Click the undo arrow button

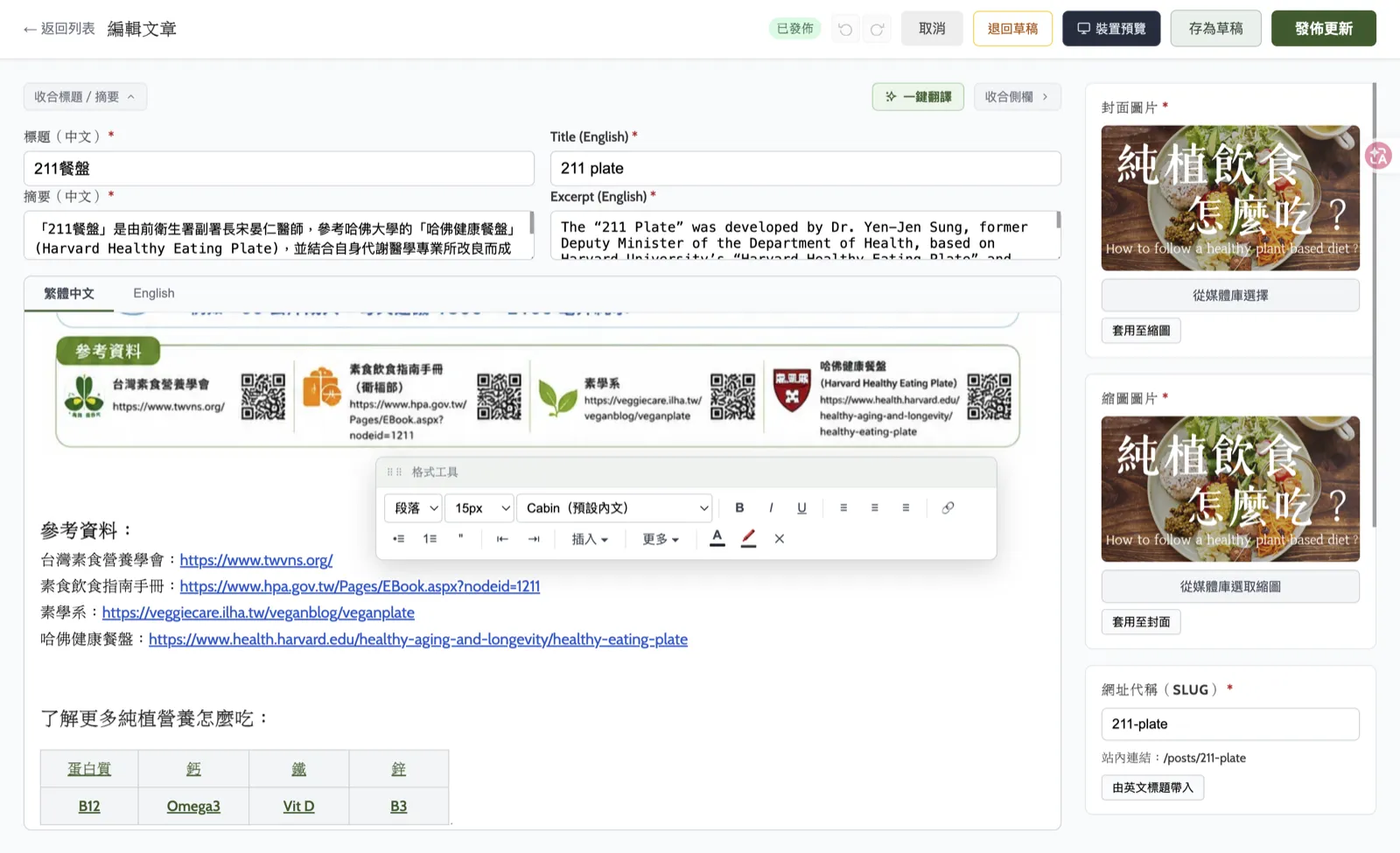click(845, 29)
